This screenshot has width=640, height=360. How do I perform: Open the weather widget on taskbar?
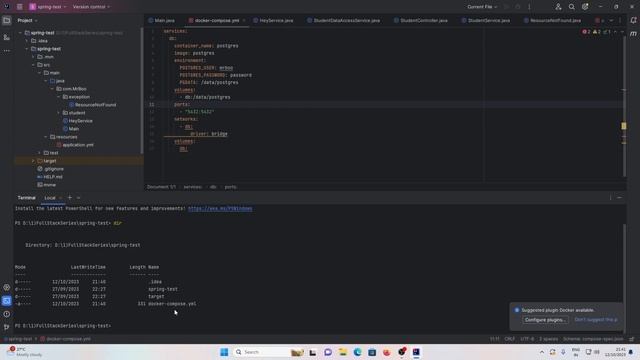(25, 352)
